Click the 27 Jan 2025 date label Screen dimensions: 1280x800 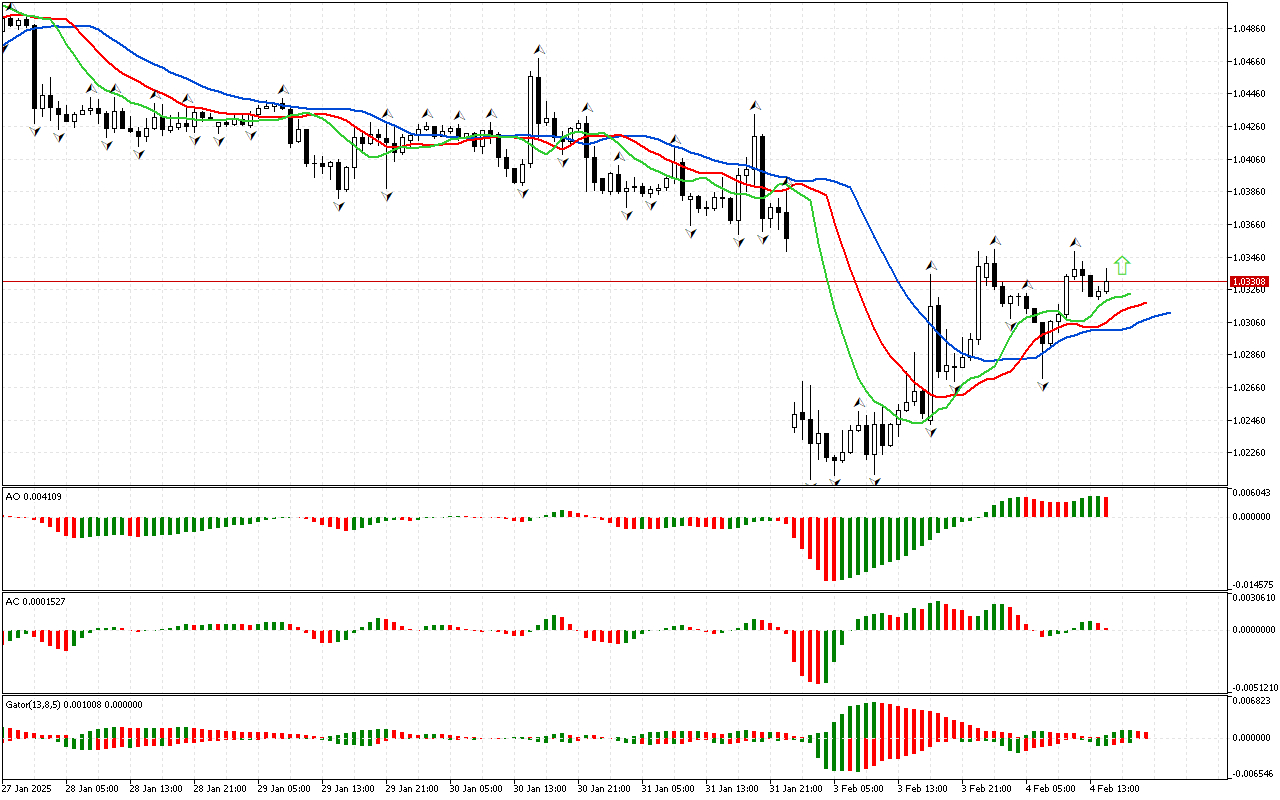click(x=27, y=789)
